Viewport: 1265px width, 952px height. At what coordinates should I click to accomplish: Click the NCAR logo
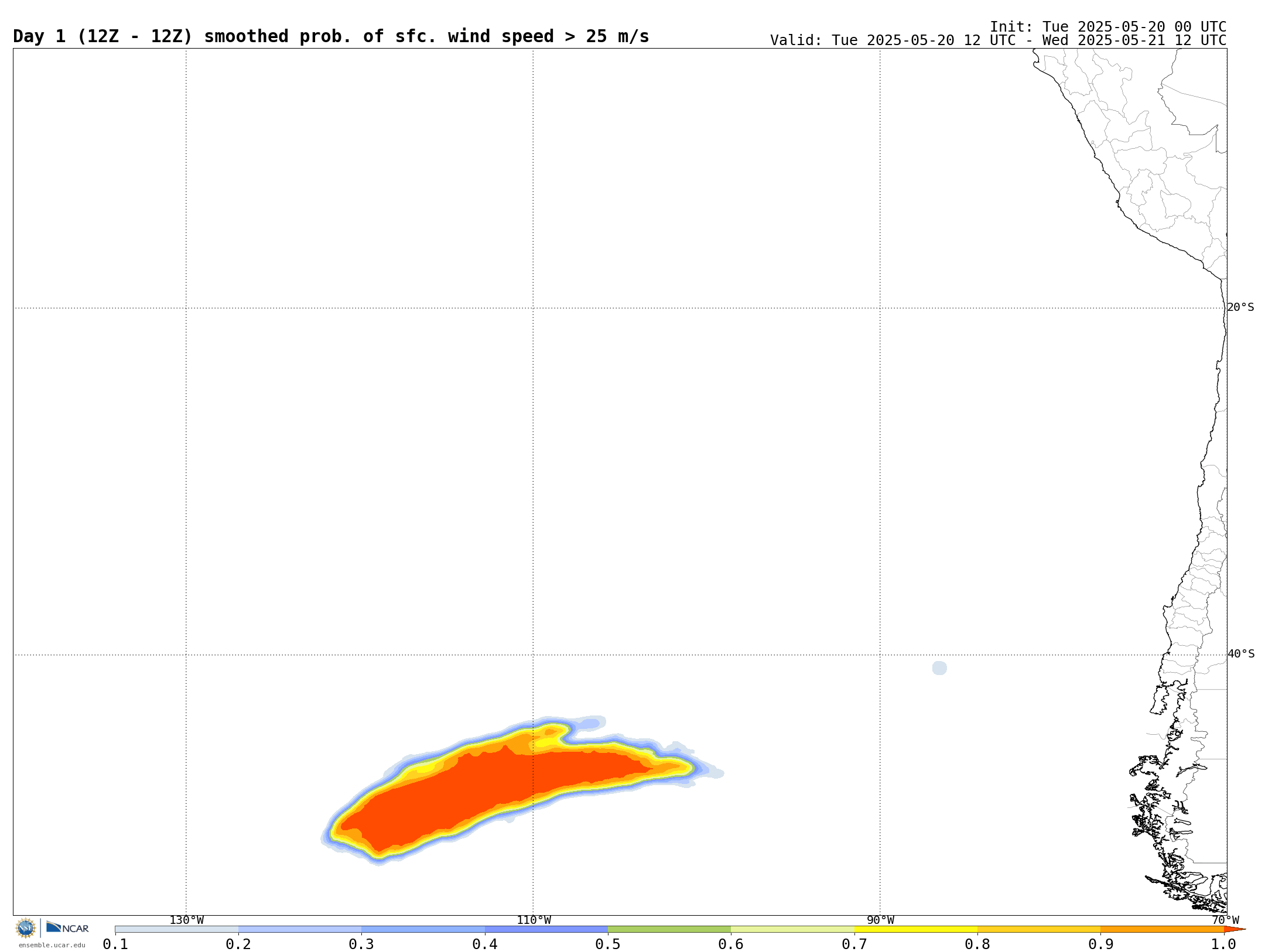coord(67,927)
